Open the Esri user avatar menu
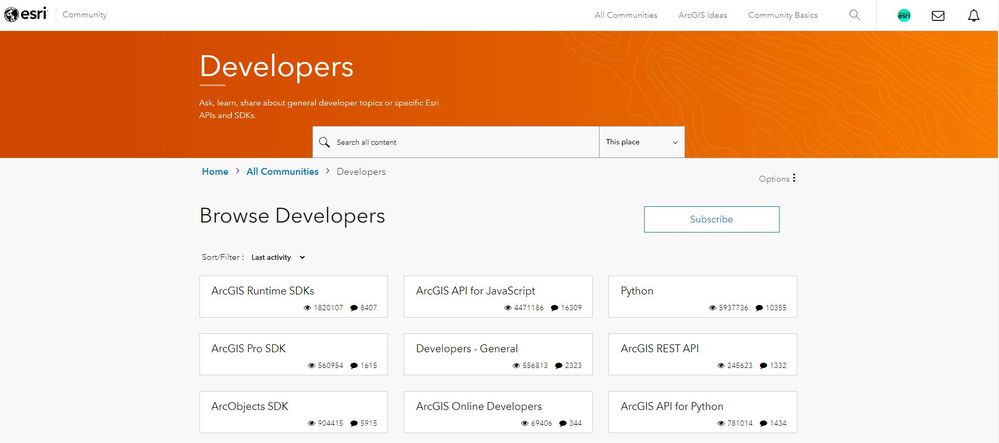999x443 pixels. tap(903, 16)
